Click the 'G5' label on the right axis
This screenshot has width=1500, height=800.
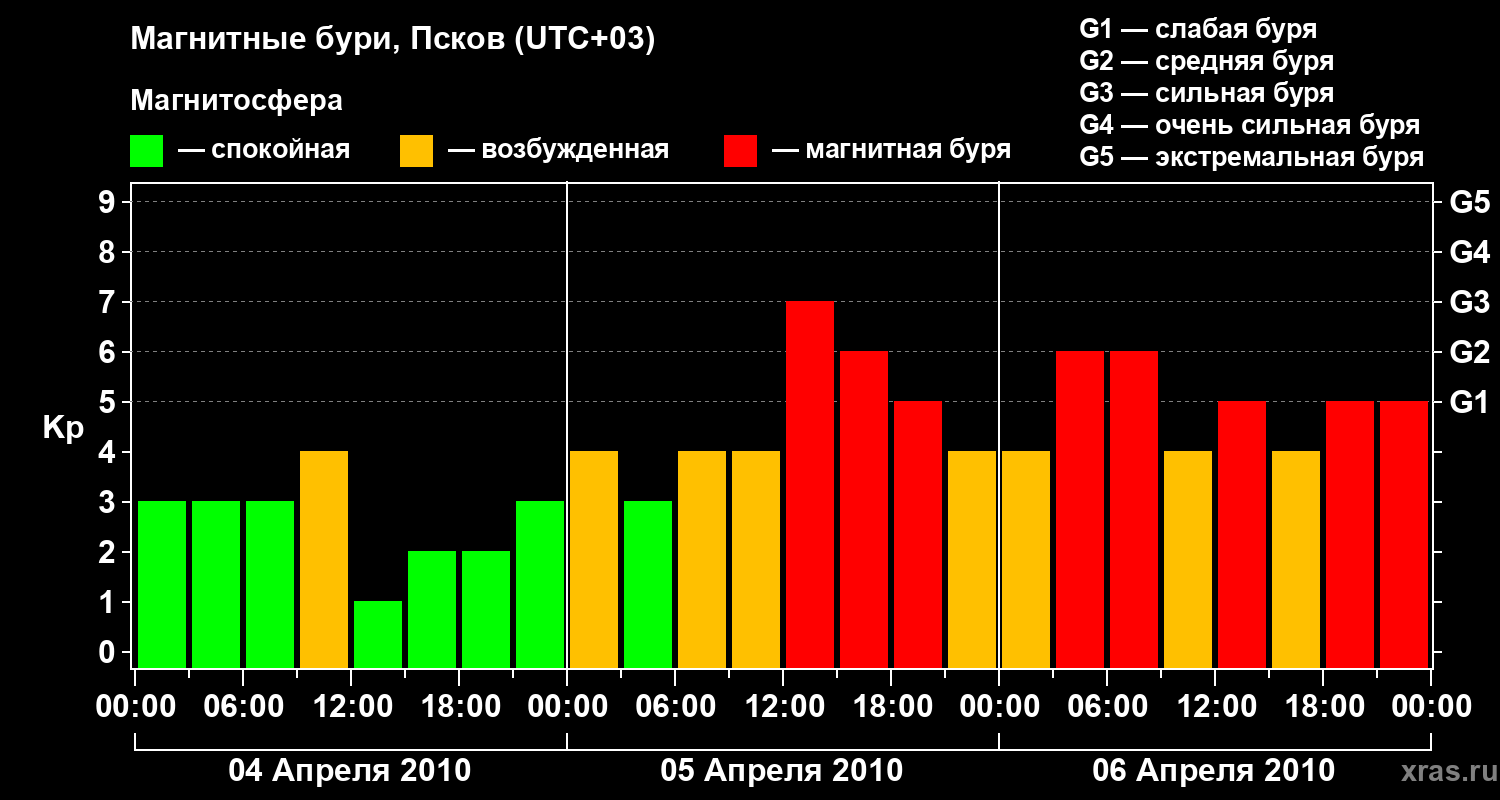coord(1470,202)
